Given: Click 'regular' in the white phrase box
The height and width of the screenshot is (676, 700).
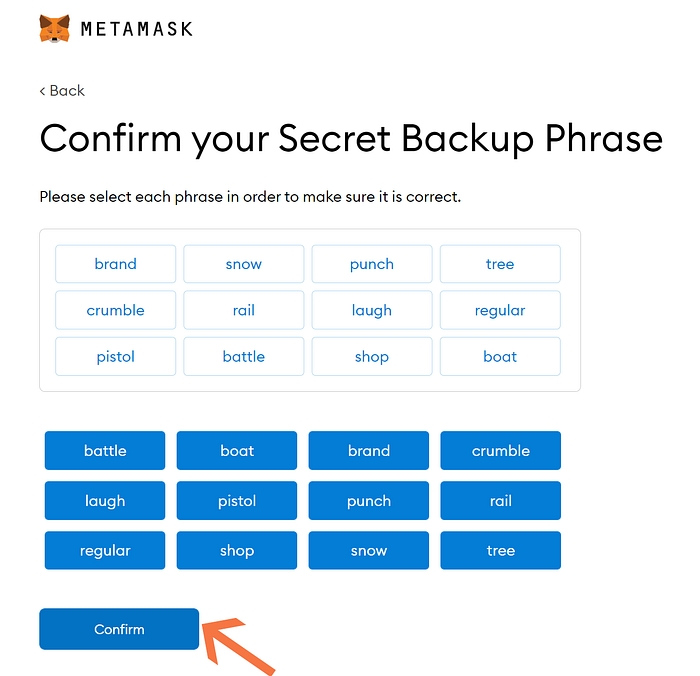Looking at the screenshot, I should coord(500,310).
